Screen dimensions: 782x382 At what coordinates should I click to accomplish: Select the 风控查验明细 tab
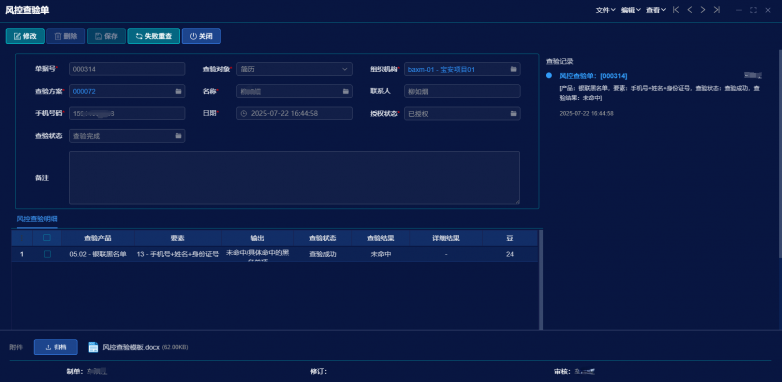pos(37,218)
